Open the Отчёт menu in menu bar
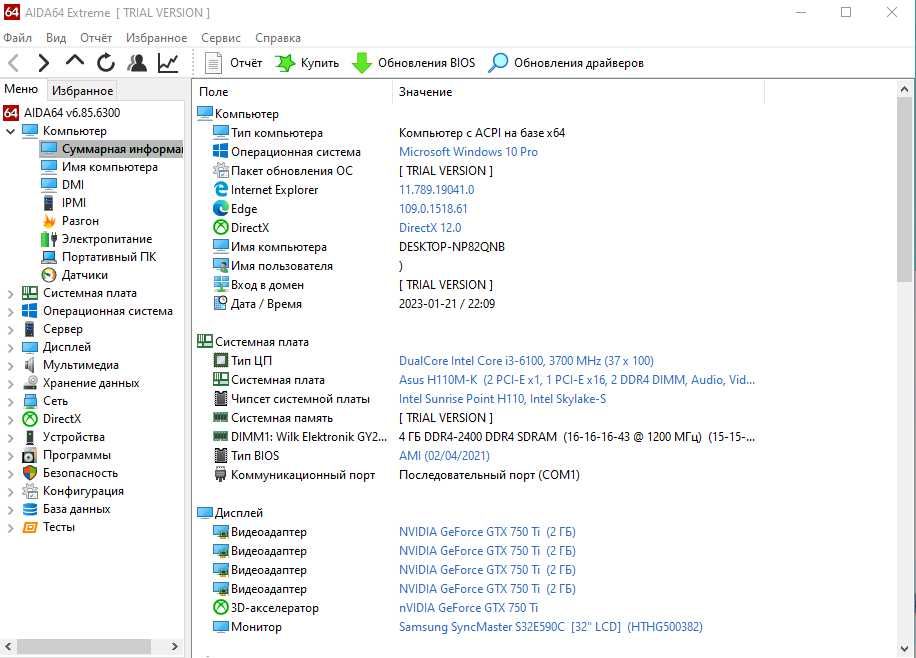Viewport: 916px width, 658px height. pyautogui.click(x=96, y=38)
